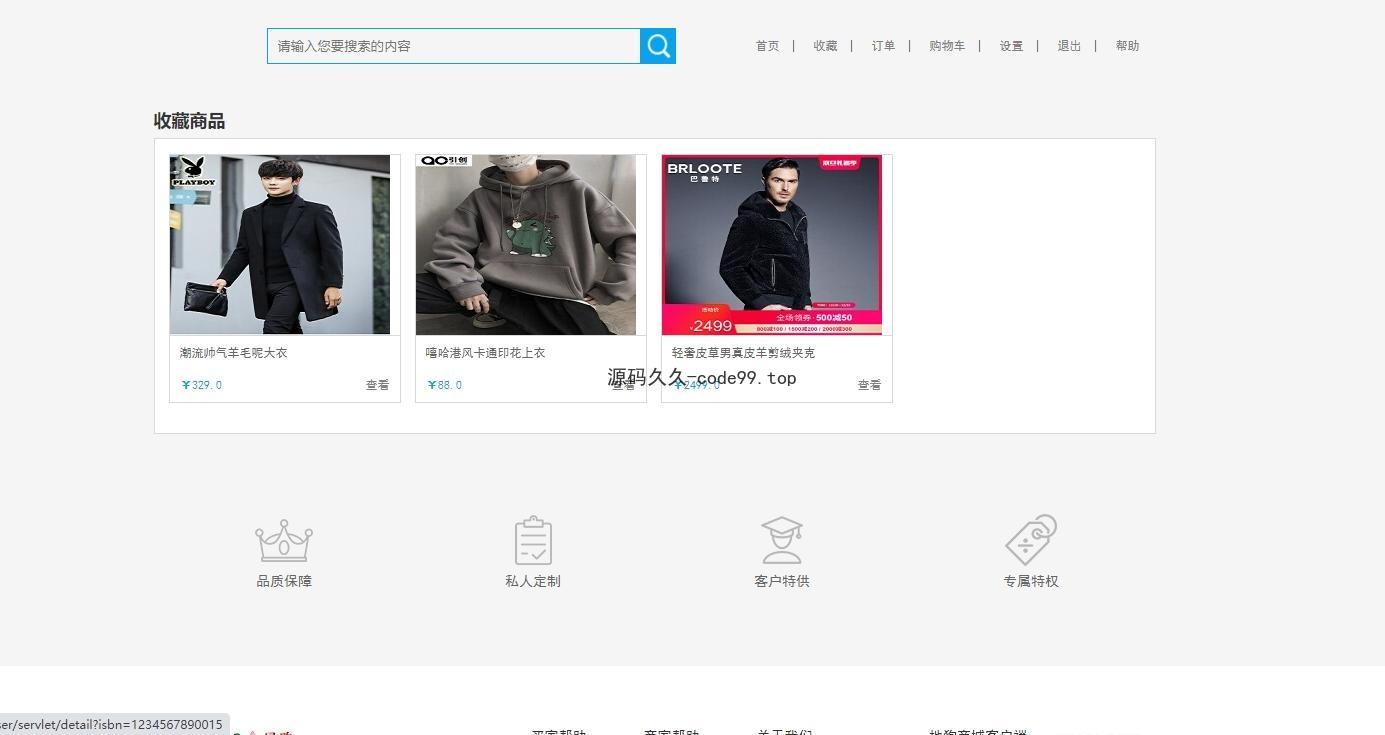This screenshot has width=1385, height=735.
Task: Click the ¥329.0 price text
Action: point(202,385)
